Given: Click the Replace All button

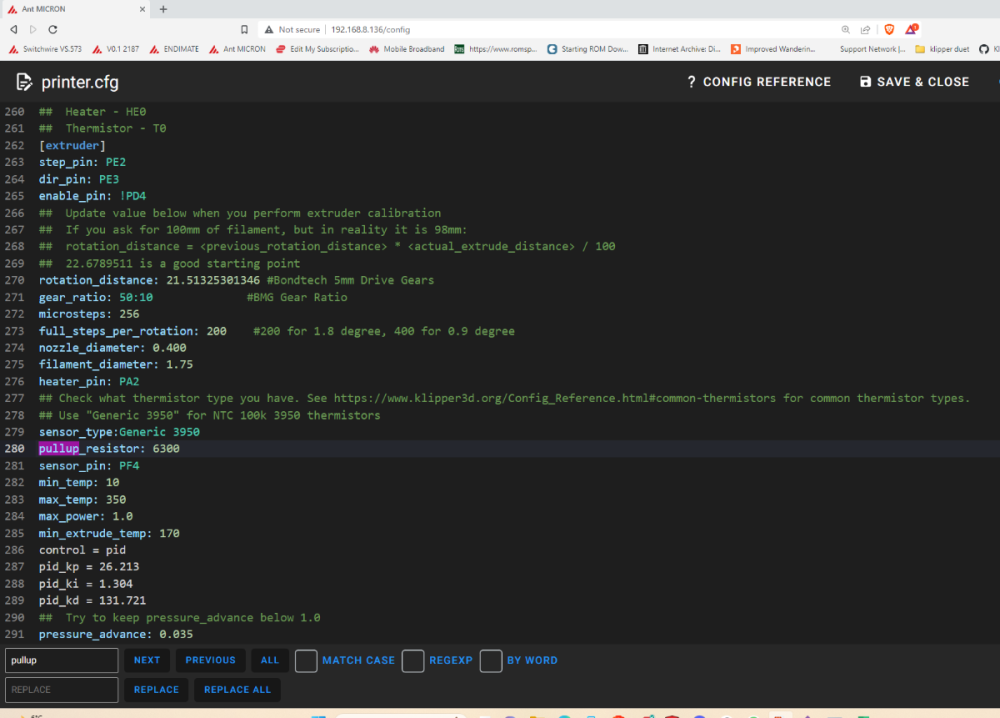Looking at the screenshot, I should tap(237, 690).
